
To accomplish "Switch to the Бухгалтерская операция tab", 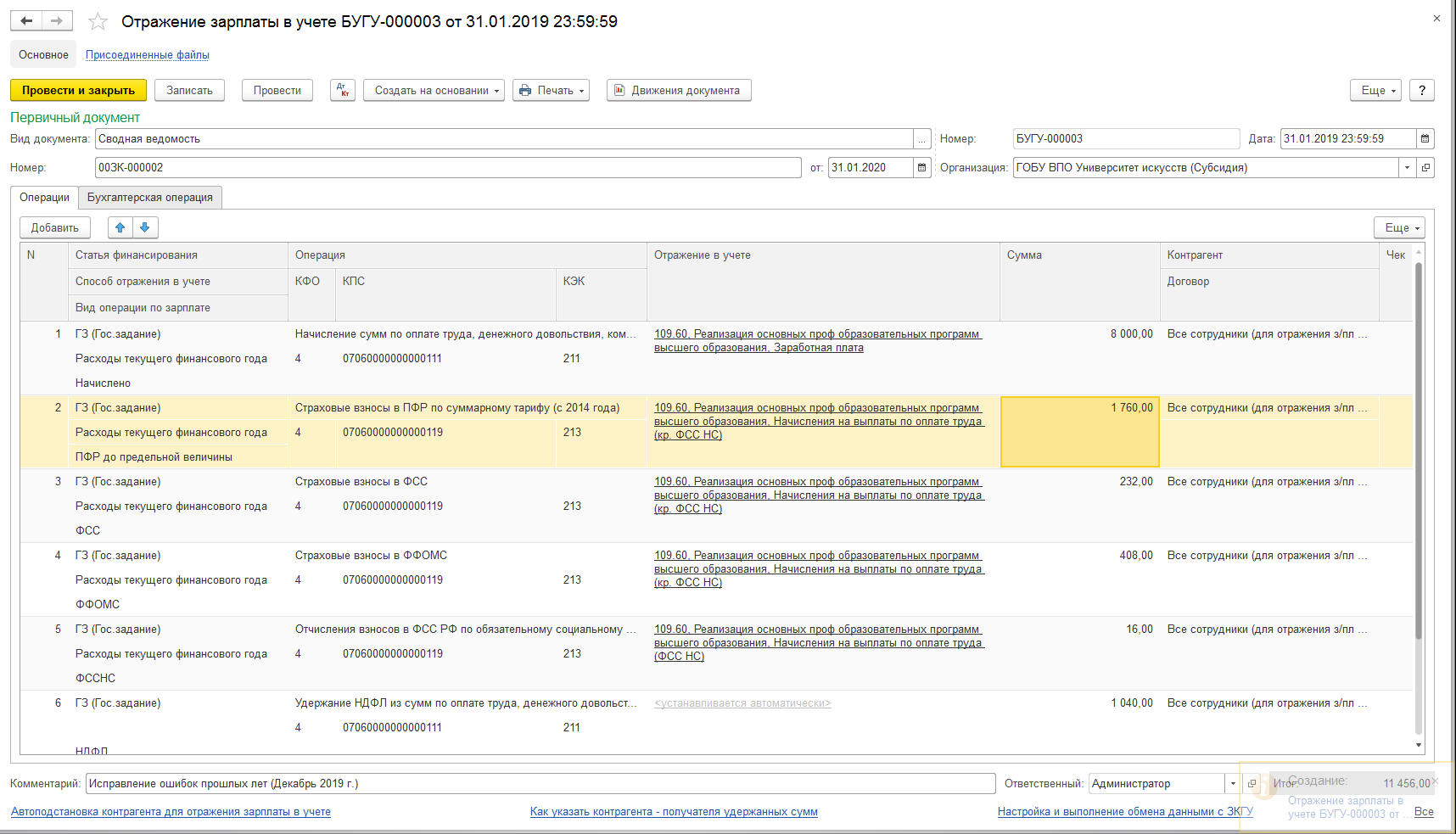I will point(150,197).
